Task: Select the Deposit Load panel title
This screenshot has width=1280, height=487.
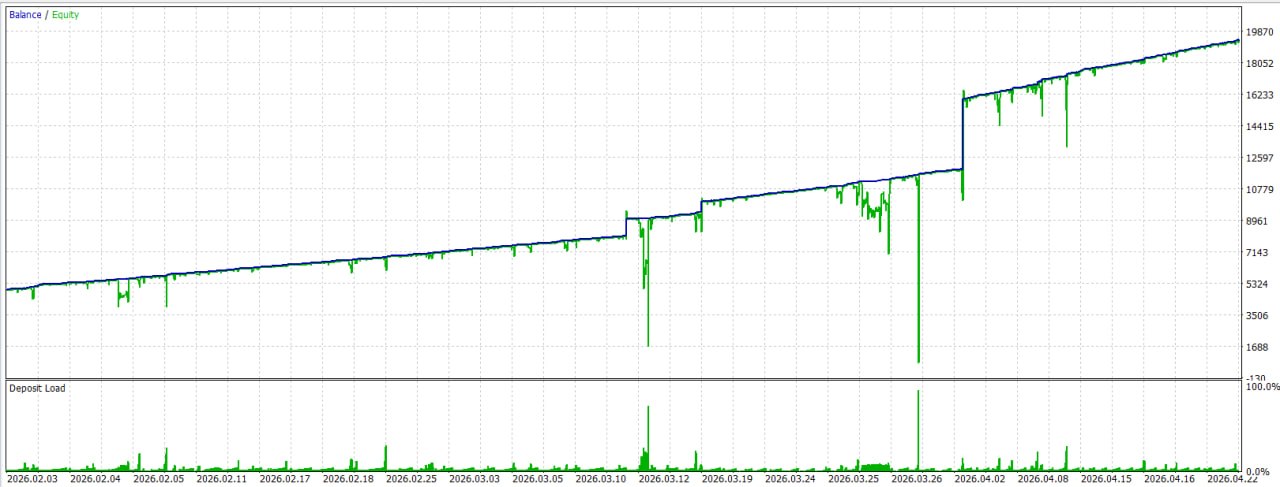Action: coord(37,388)
